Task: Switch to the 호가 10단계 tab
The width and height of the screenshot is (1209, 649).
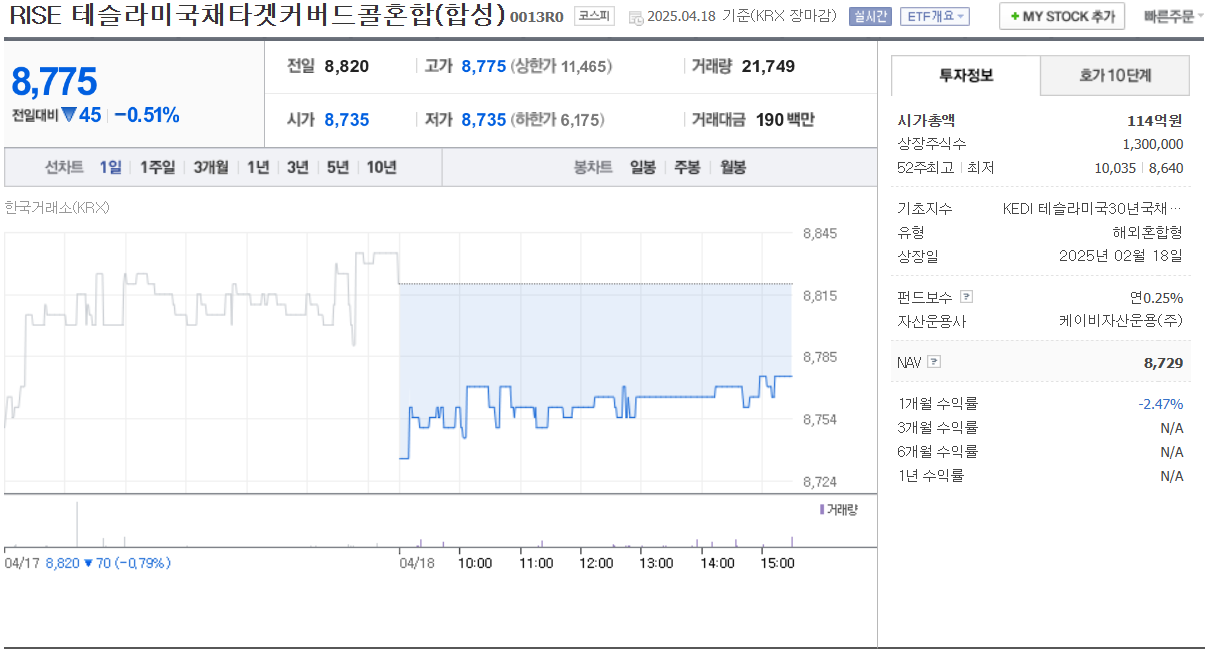Action: coord(1113,75)
